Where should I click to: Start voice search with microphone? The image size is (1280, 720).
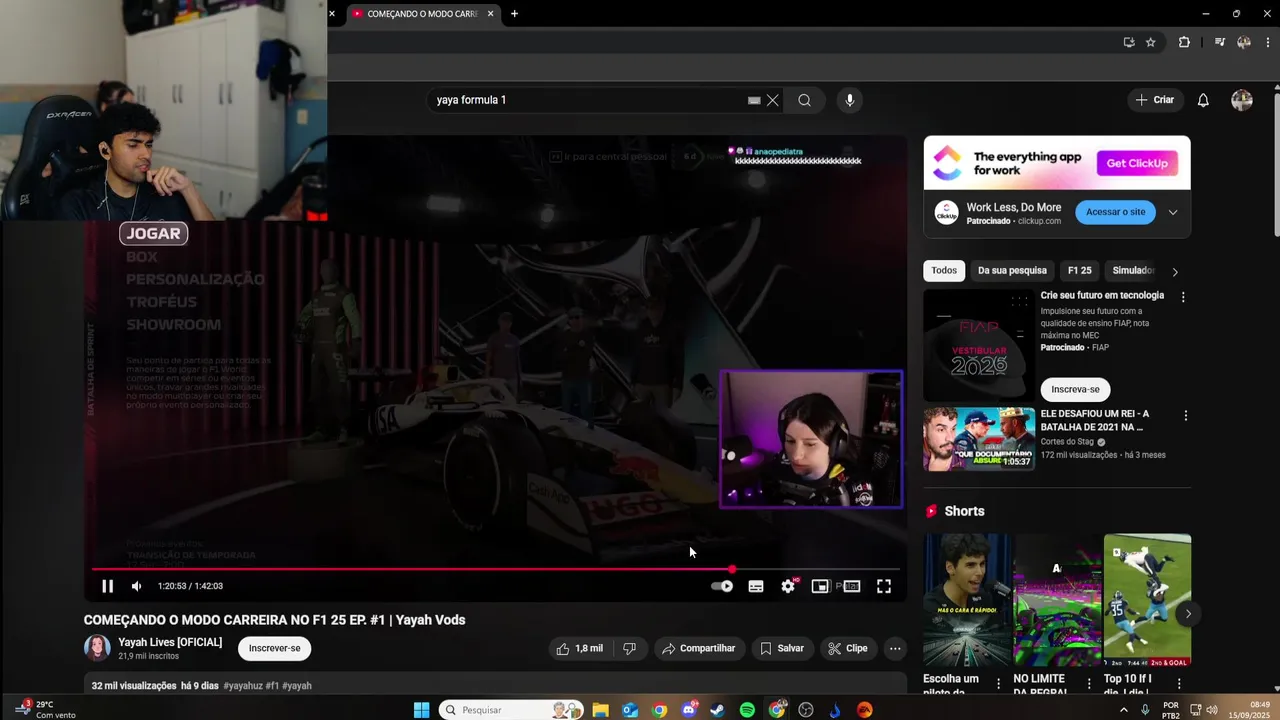point(850,100)
